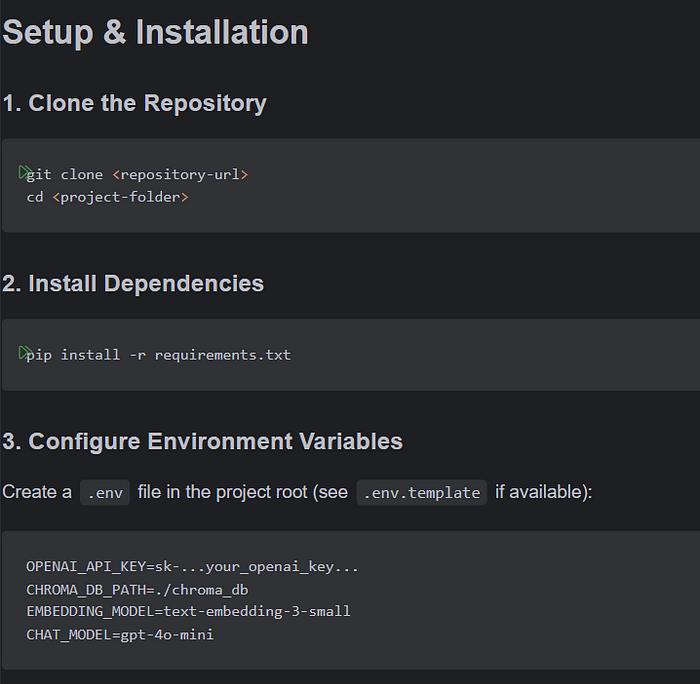The image size is (700, 684).
Task: Click the OPENAI_API_KEY line
Action: click(192, 567)
